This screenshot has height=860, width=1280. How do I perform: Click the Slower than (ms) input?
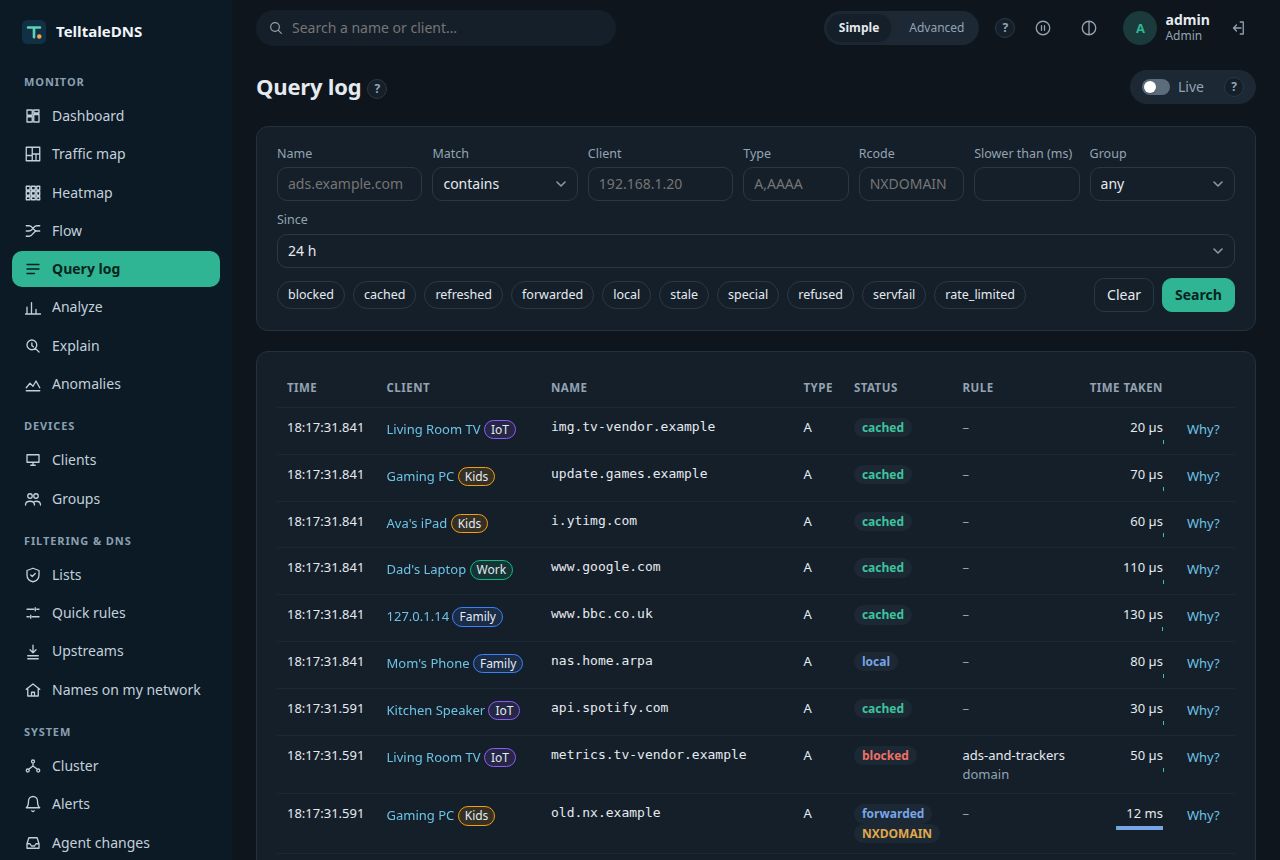1027,184
